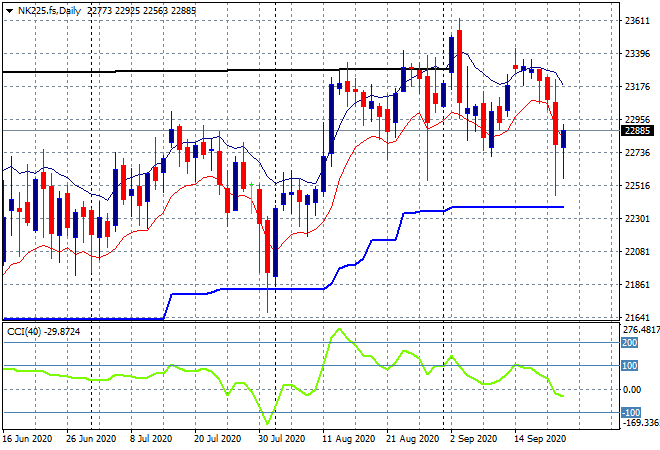
Task: Click the 22736 price scale value
Action: click(637, 152)
